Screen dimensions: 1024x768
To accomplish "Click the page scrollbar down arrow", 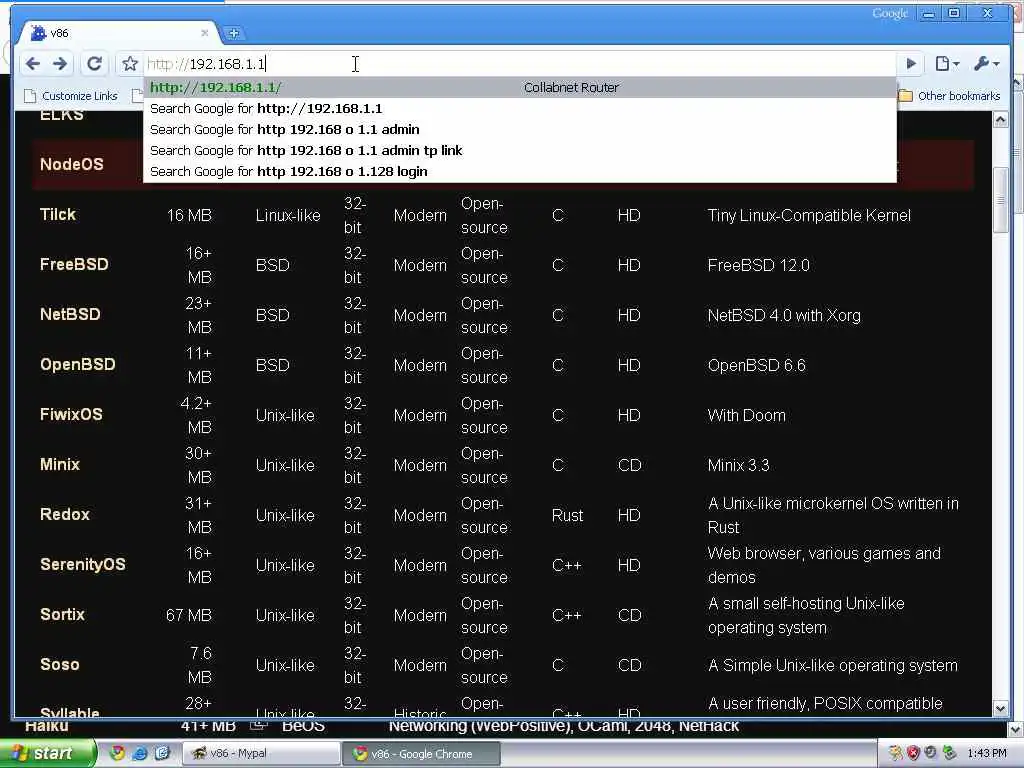I will click(1000, 708).
